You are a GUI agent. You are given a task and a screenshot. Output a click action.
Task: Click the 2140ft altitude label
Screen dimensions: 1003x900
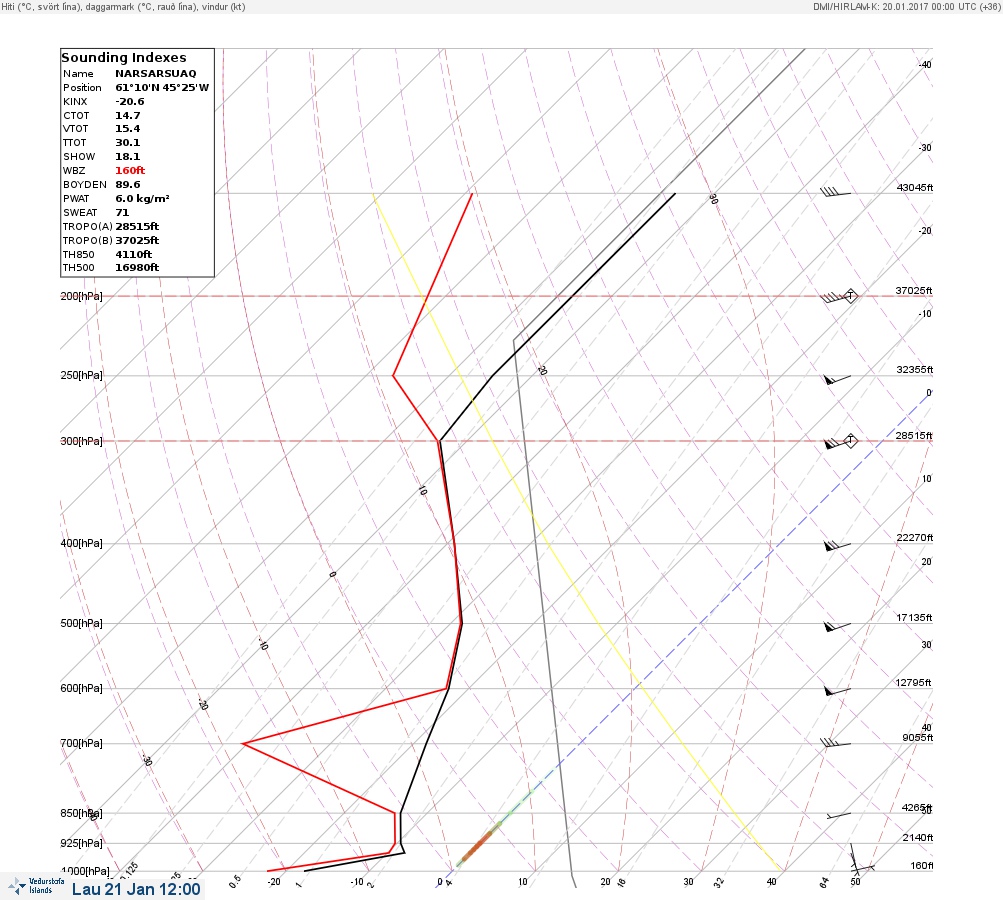tap(917, 837)
